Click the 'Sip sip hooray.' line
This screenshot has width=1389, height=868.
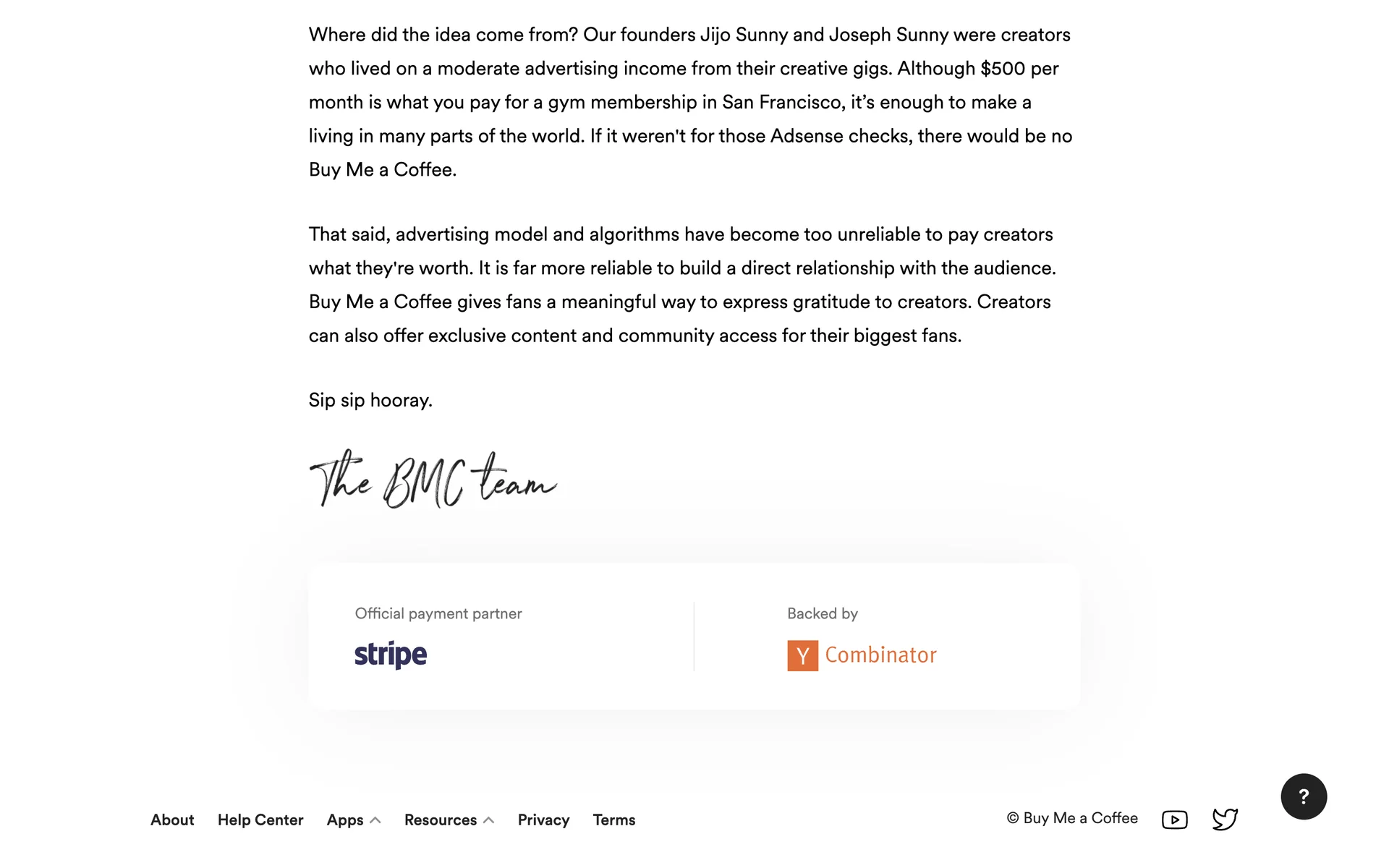click(370, 400)
